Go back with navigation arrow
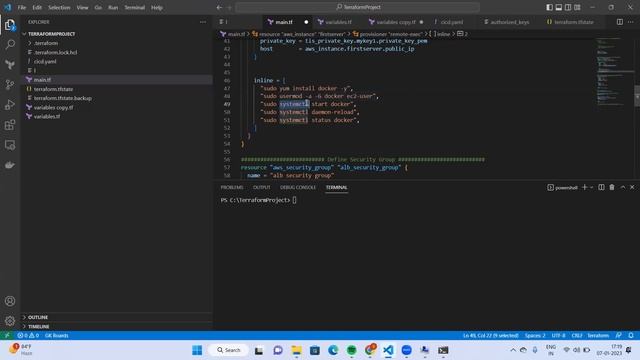 coord(219,7)
